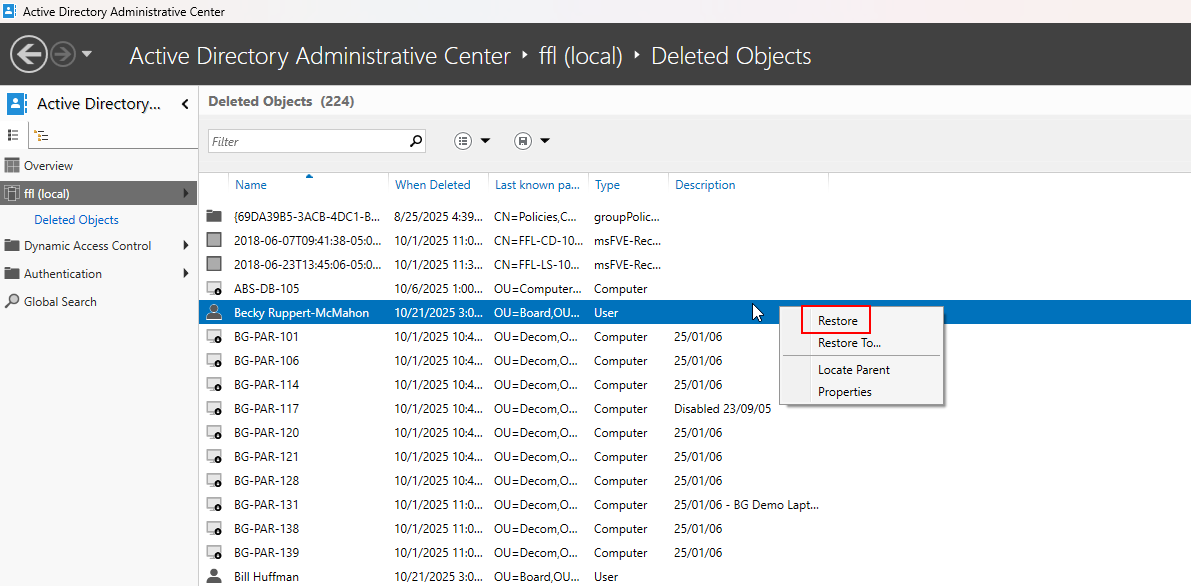
Task: Sort by Name column header
Action: (x=250, y=185)
